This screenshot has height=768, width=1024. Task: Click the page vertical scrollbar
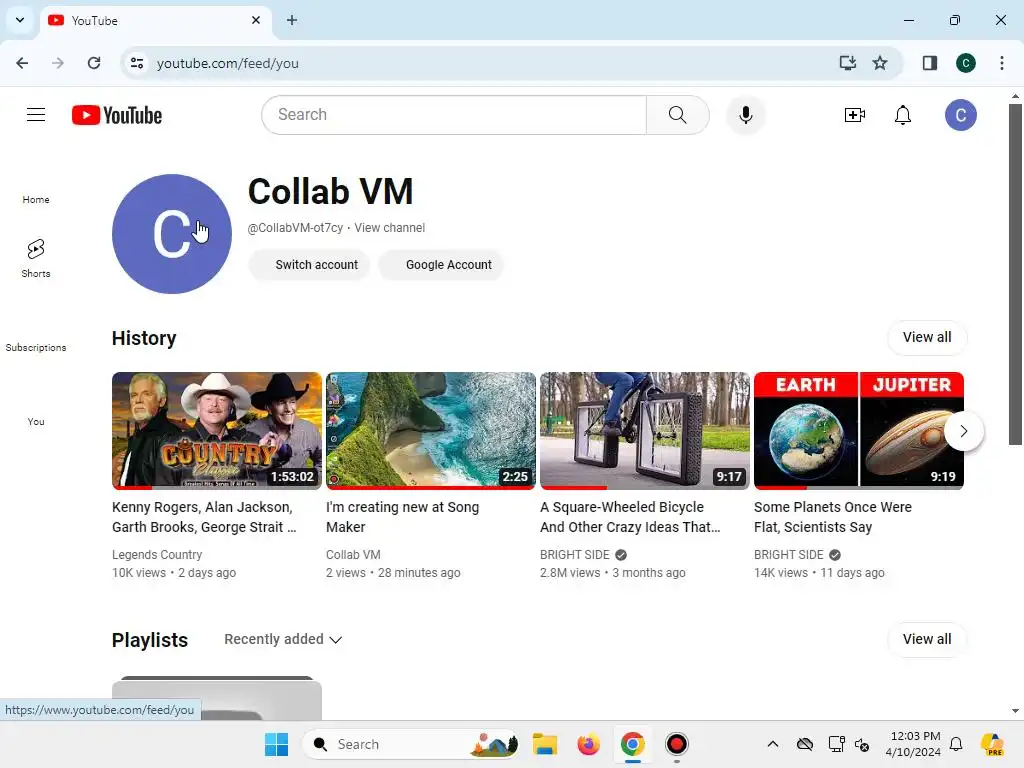1015,274
